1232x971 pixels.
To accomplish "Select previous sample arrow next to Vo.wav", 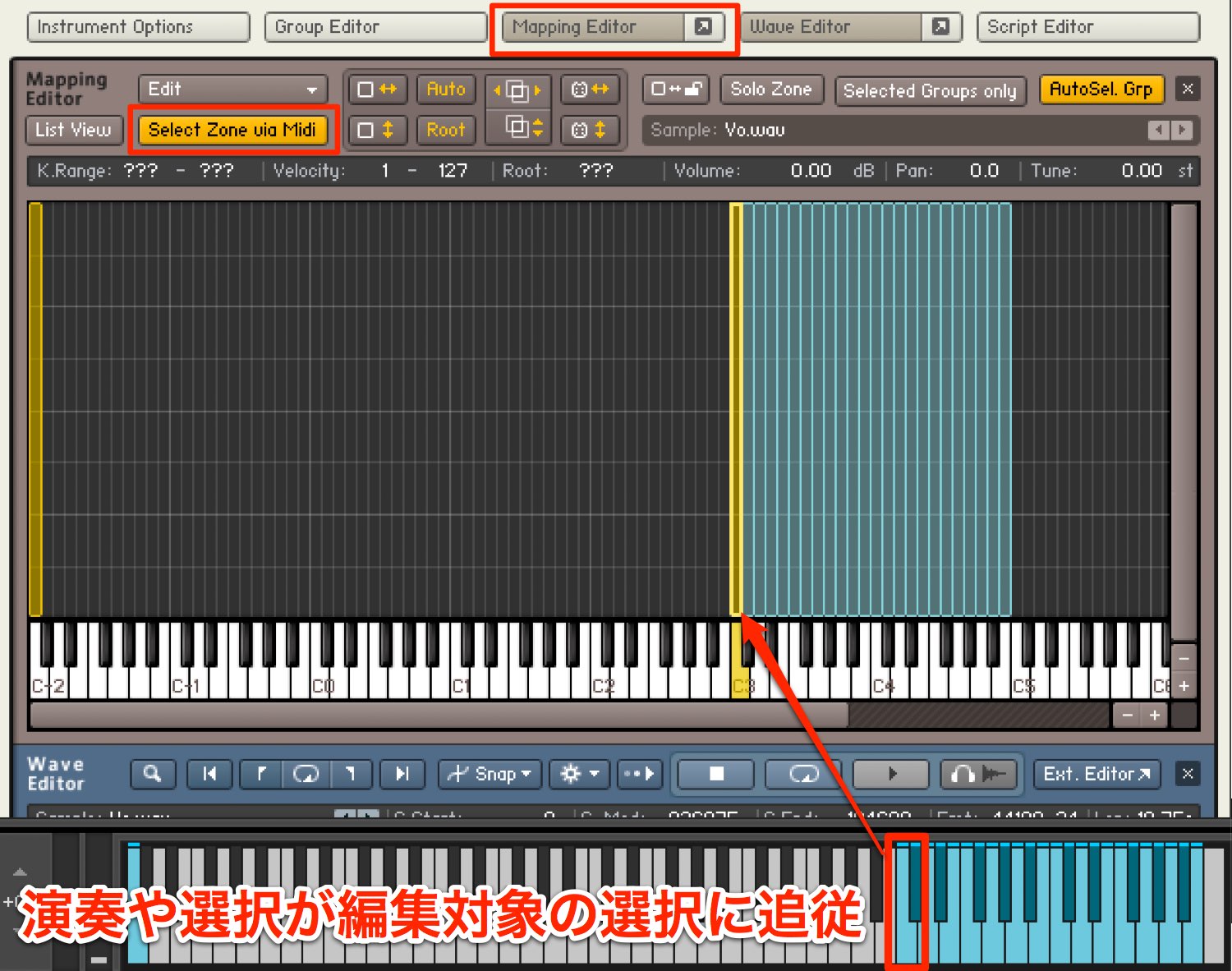I will (x=1158, y=130).
